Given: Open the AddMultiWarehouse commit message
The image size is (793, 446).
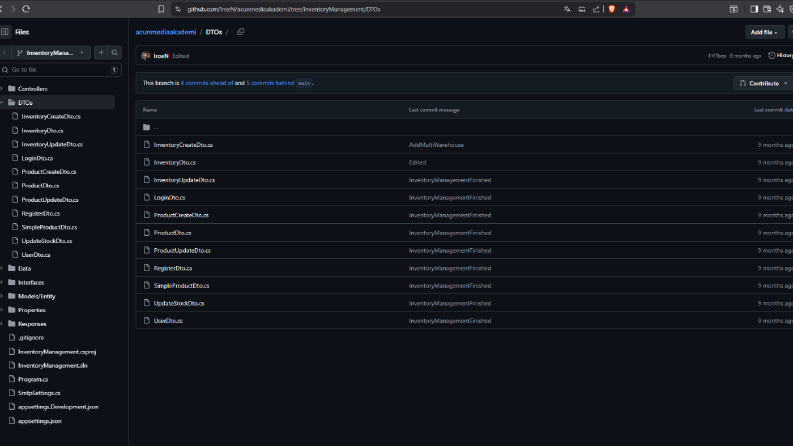Looking at the screenshot, I should pyautogui.click(x=436, y=145).
